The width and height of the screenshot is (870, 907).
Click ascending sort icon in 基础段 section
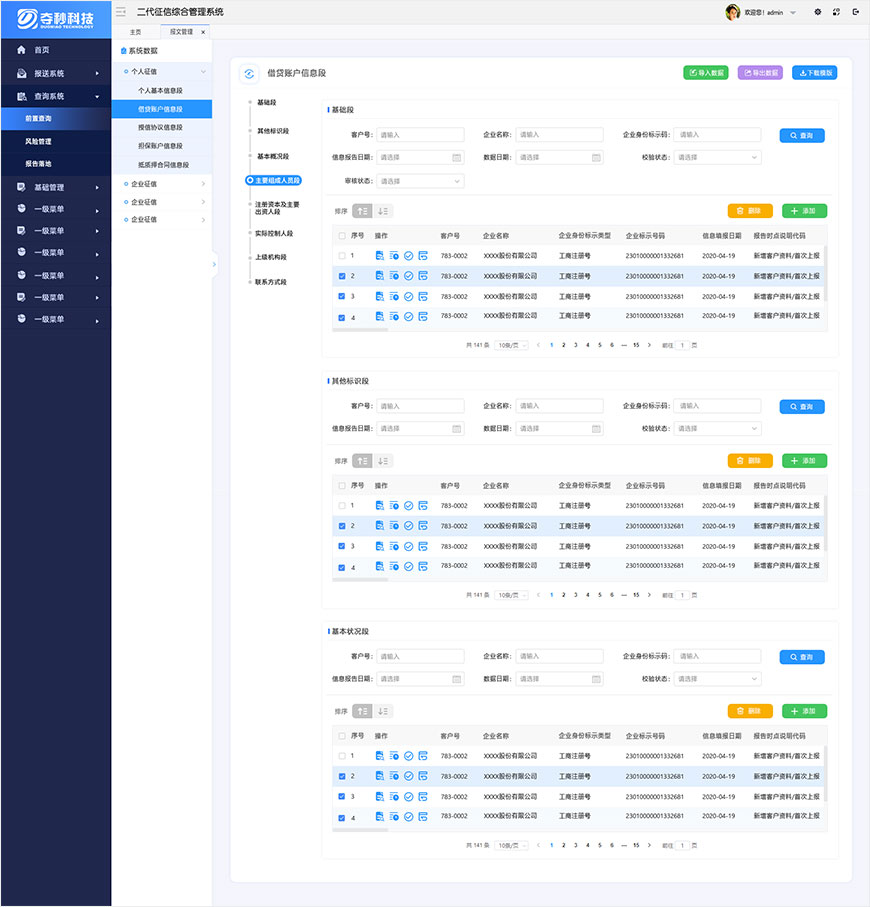[362, 211]
